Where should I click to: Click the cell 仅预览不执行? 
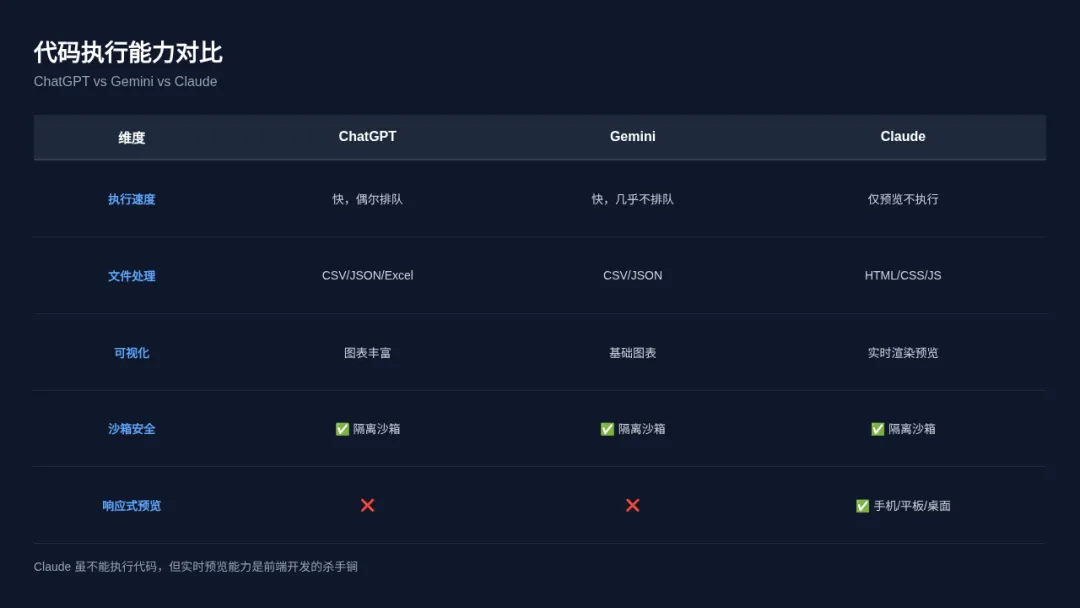click(903, 200)
